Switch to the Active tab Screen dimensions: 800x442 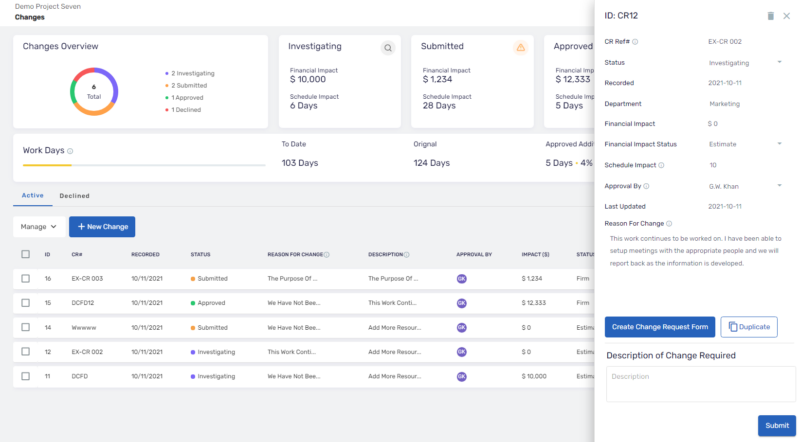(33, 196)
